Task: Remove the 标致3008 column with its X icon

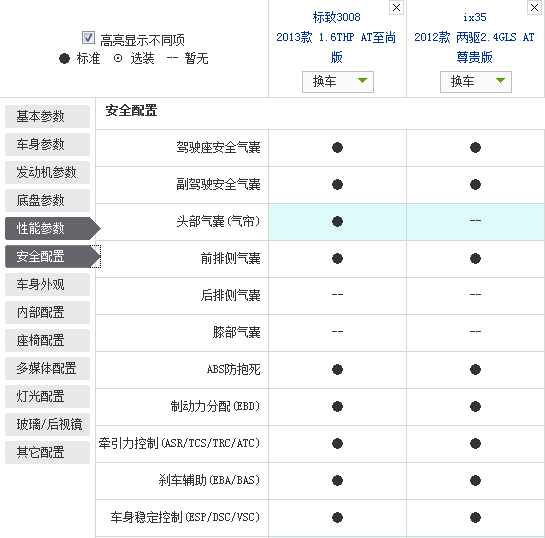Action: pos(396,7)
